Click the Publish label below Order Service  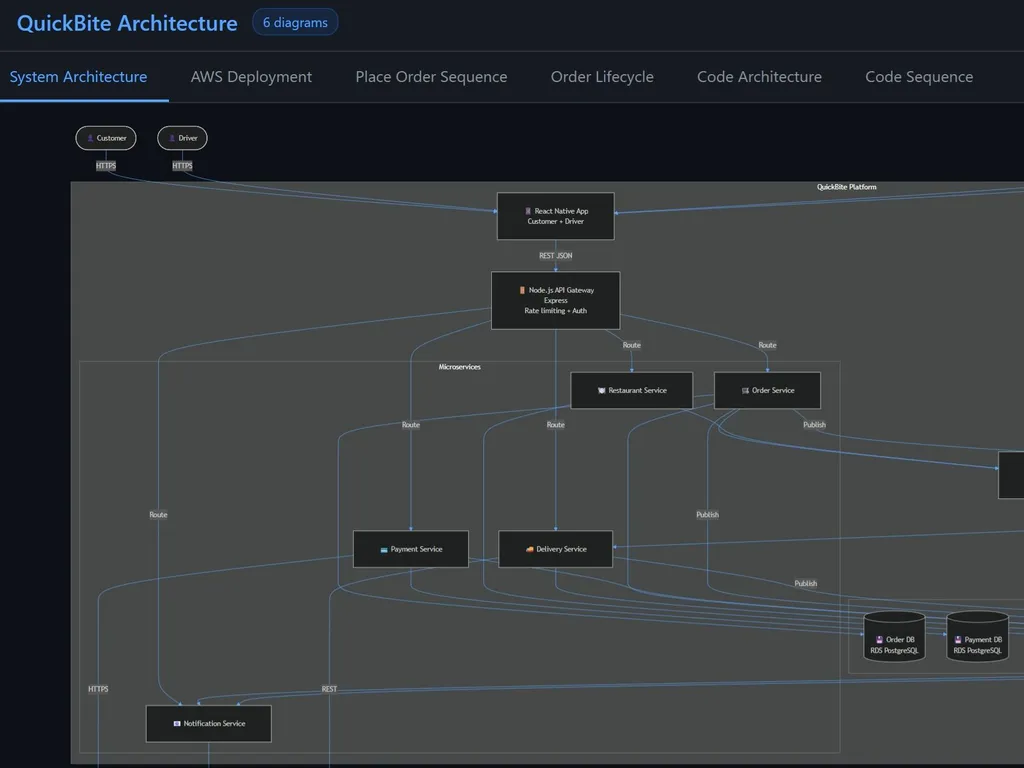pos(814,425)
